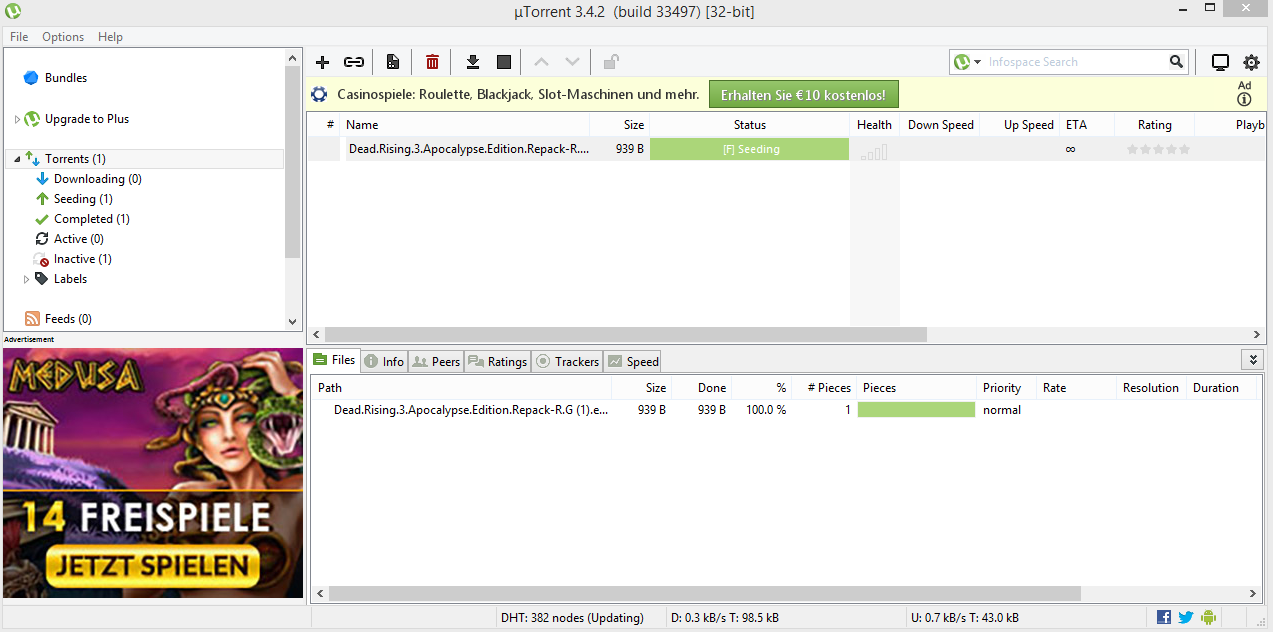Select Dead.Rising.3 torrent row name

click(x=469, y=149)
